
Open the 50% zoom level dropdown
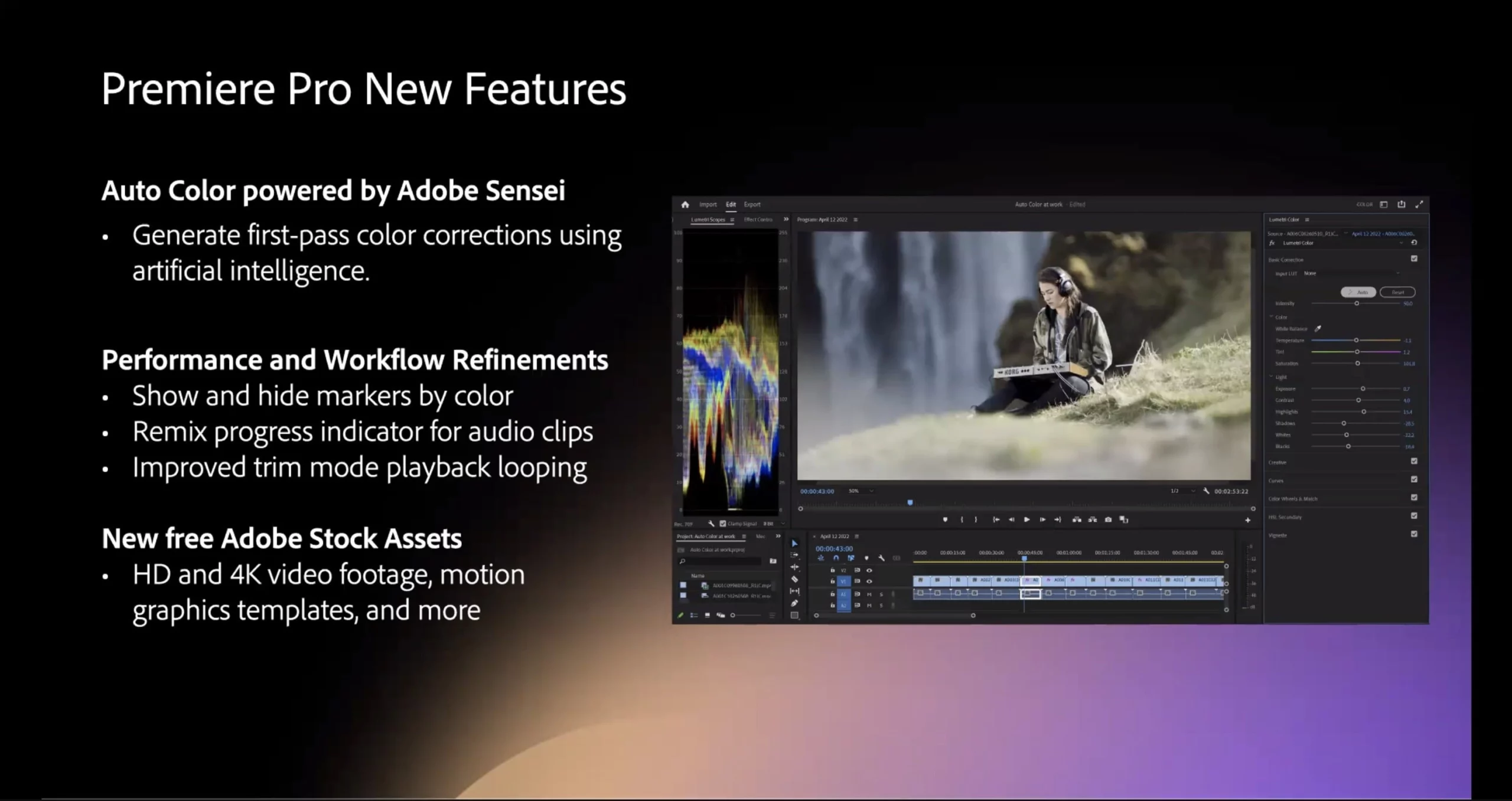pyautogui.click(x=861, y=491)
